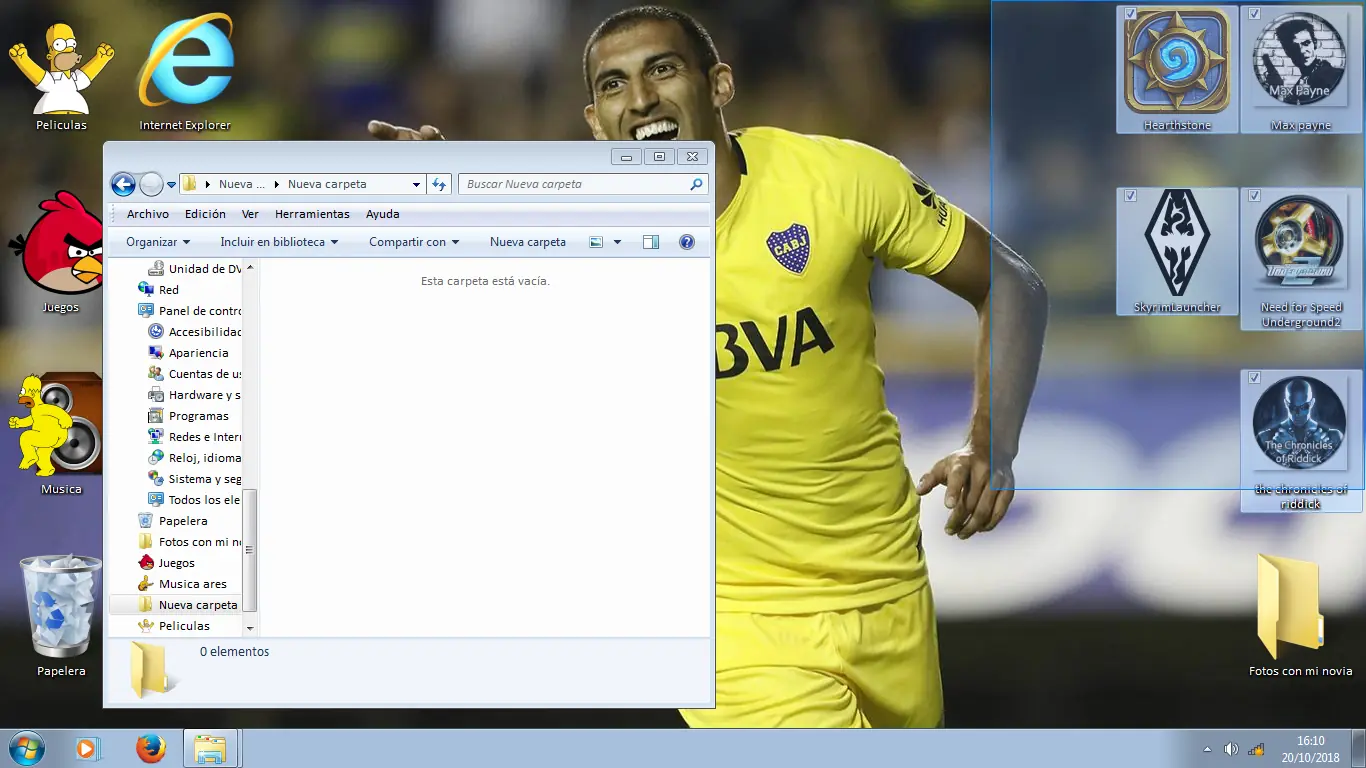Select Red in the navigation tree

169,290
